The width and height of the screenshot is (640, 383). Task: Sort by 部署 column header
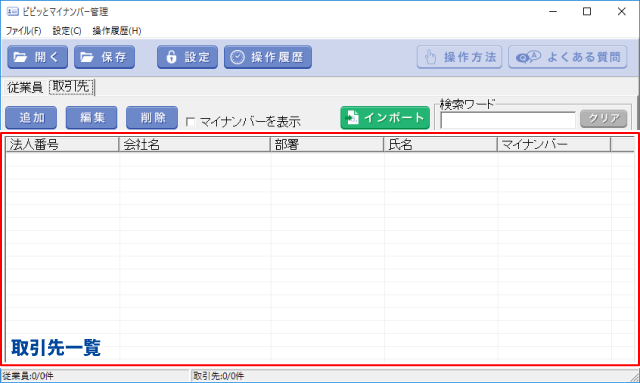click(x=327, y=145)
